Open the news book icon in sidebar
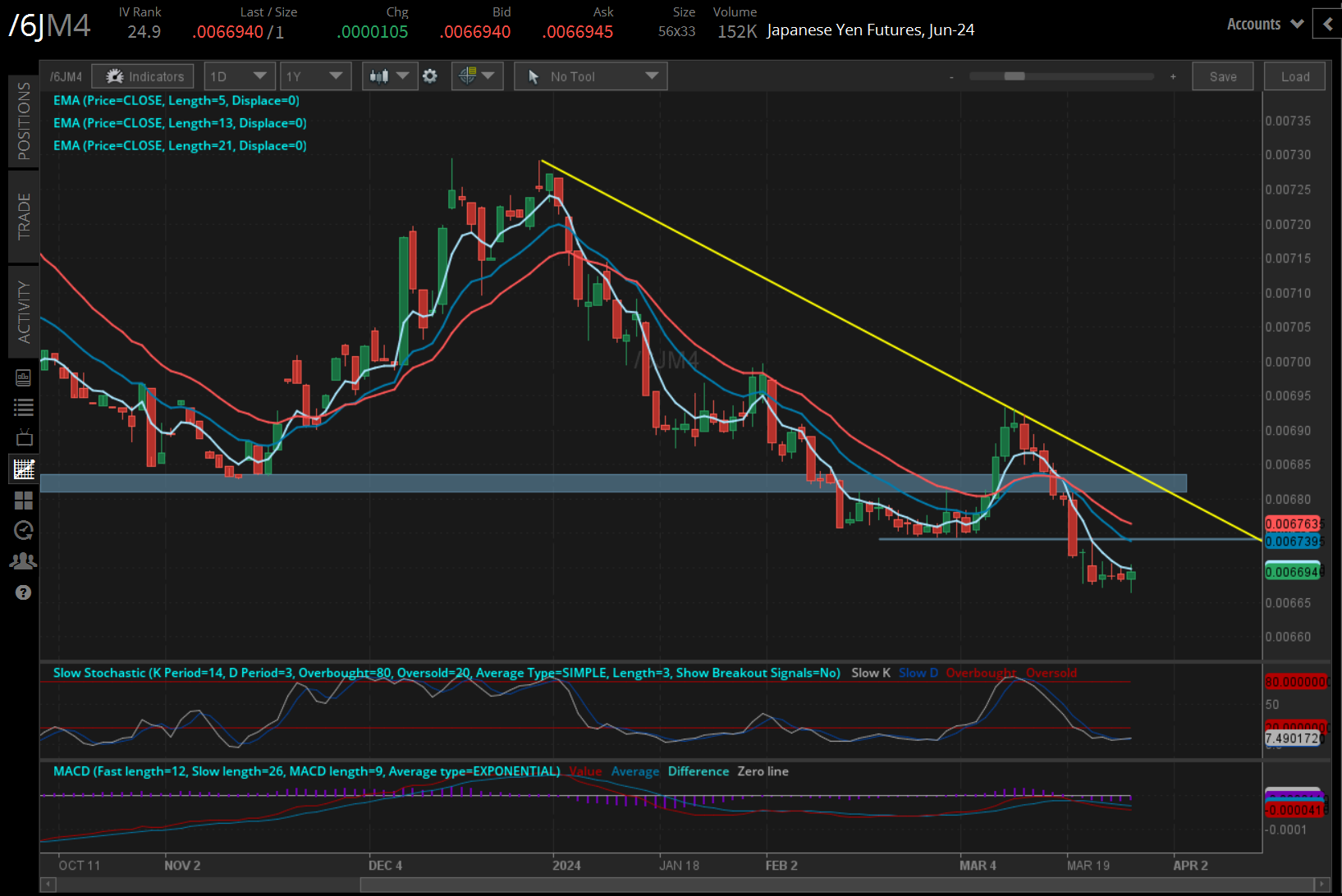 [x=24, y=377]
